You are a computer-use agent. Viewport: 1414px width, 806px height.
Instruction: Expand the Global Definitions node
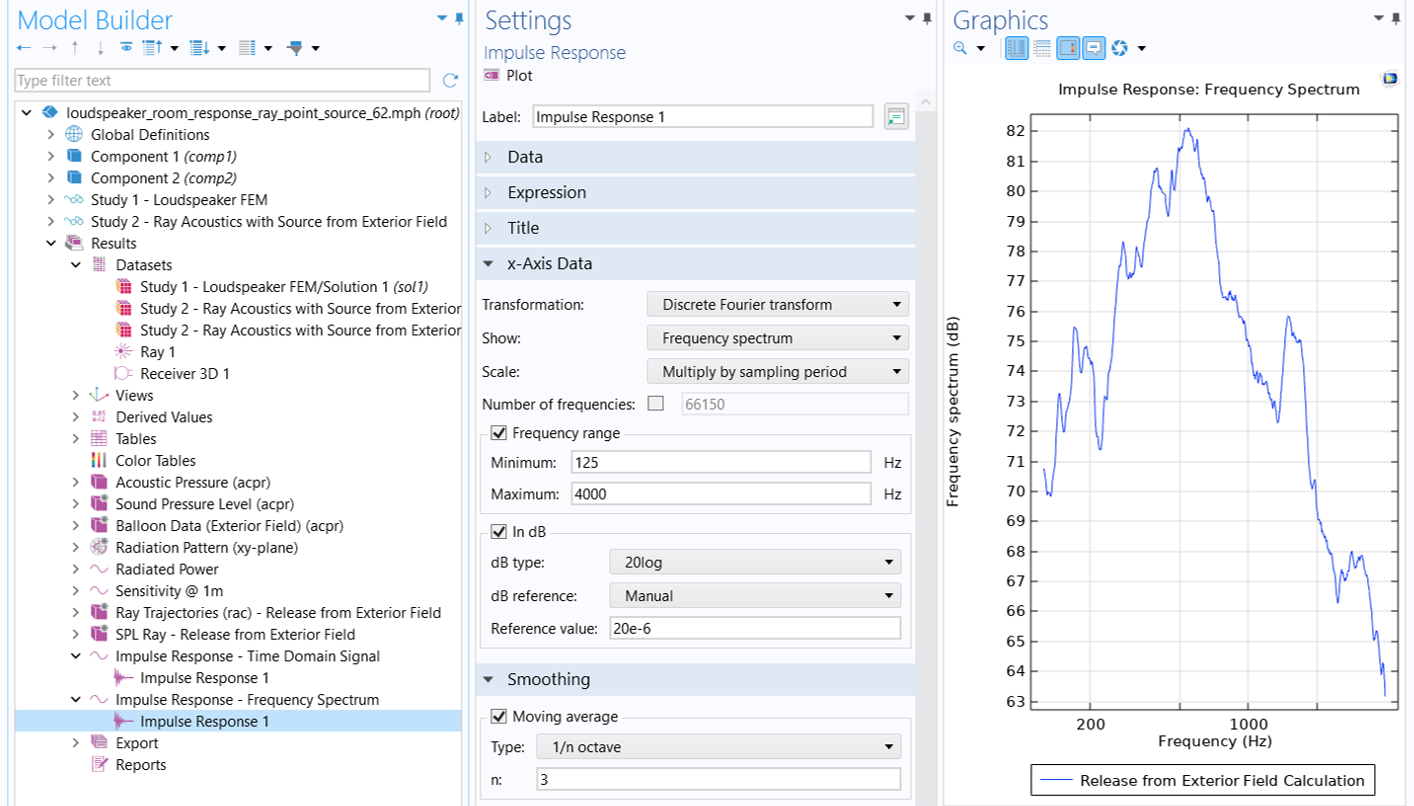(51, 135)
